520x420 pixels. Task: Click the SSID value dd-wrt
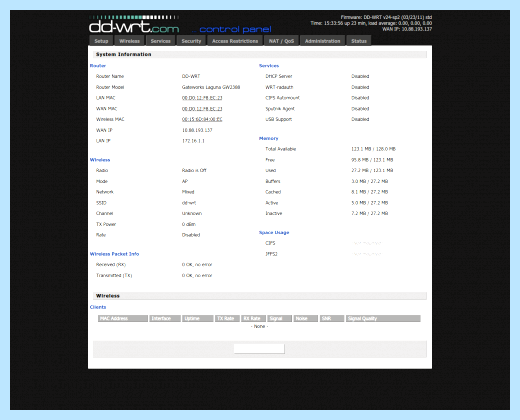[x=189, y=203]
